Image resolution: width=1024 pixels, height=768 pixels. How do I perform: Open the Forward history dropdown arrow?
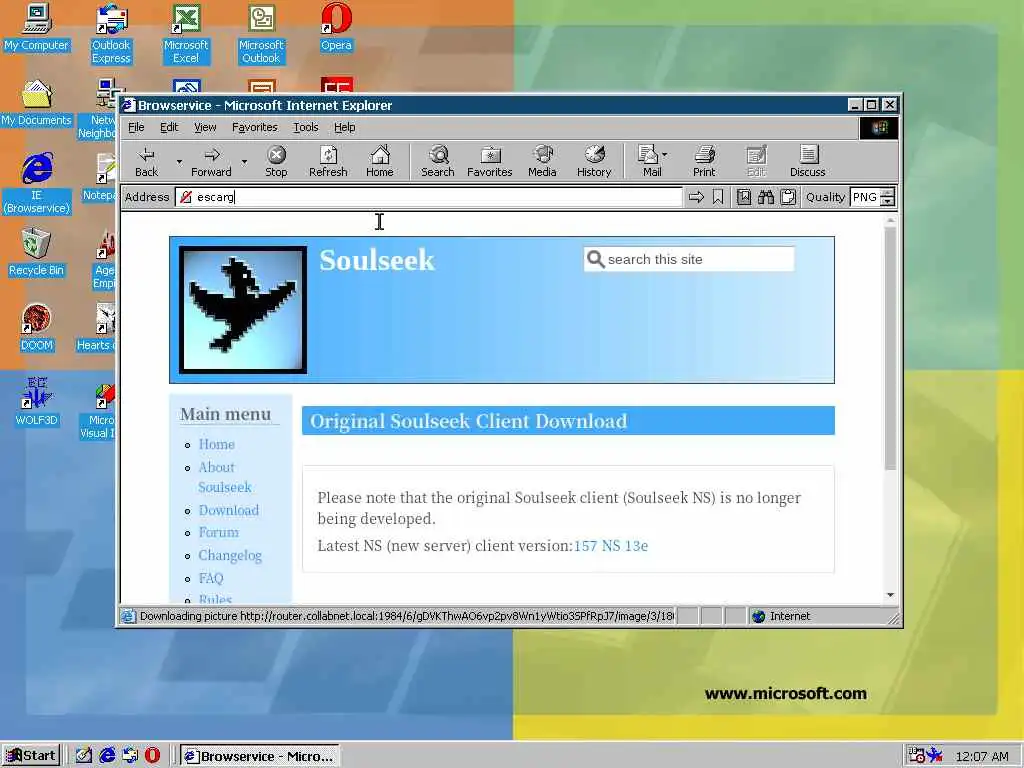pyautogui.click(x=244, y=161)
